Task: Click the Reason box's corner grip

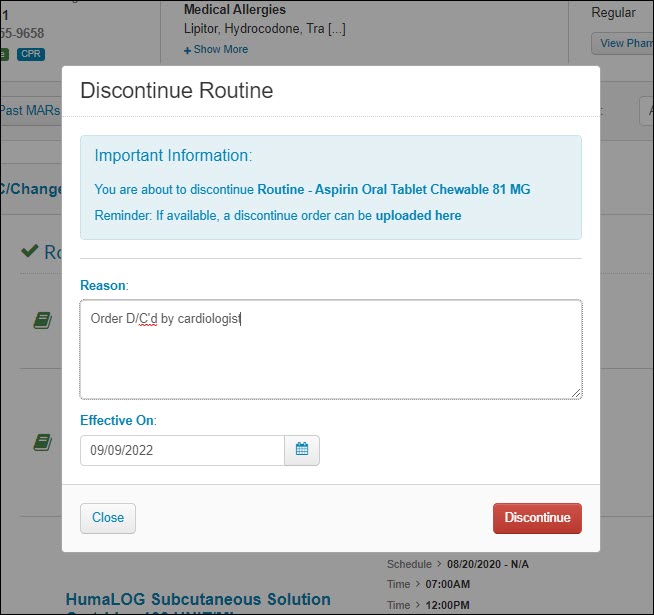Action: [x=576, y=393]
